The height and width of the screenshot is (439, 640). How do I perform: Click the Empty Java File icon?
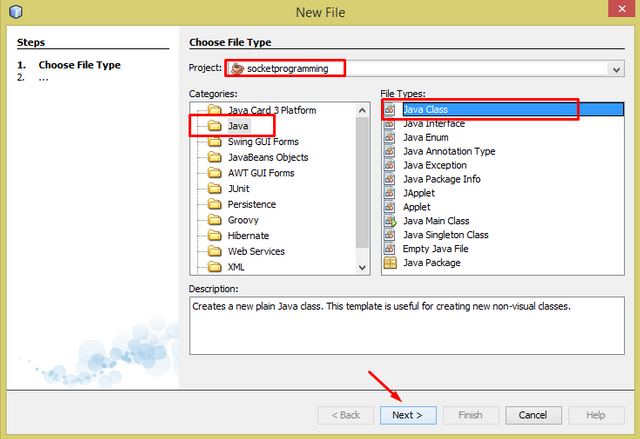[x=389, y=248]
